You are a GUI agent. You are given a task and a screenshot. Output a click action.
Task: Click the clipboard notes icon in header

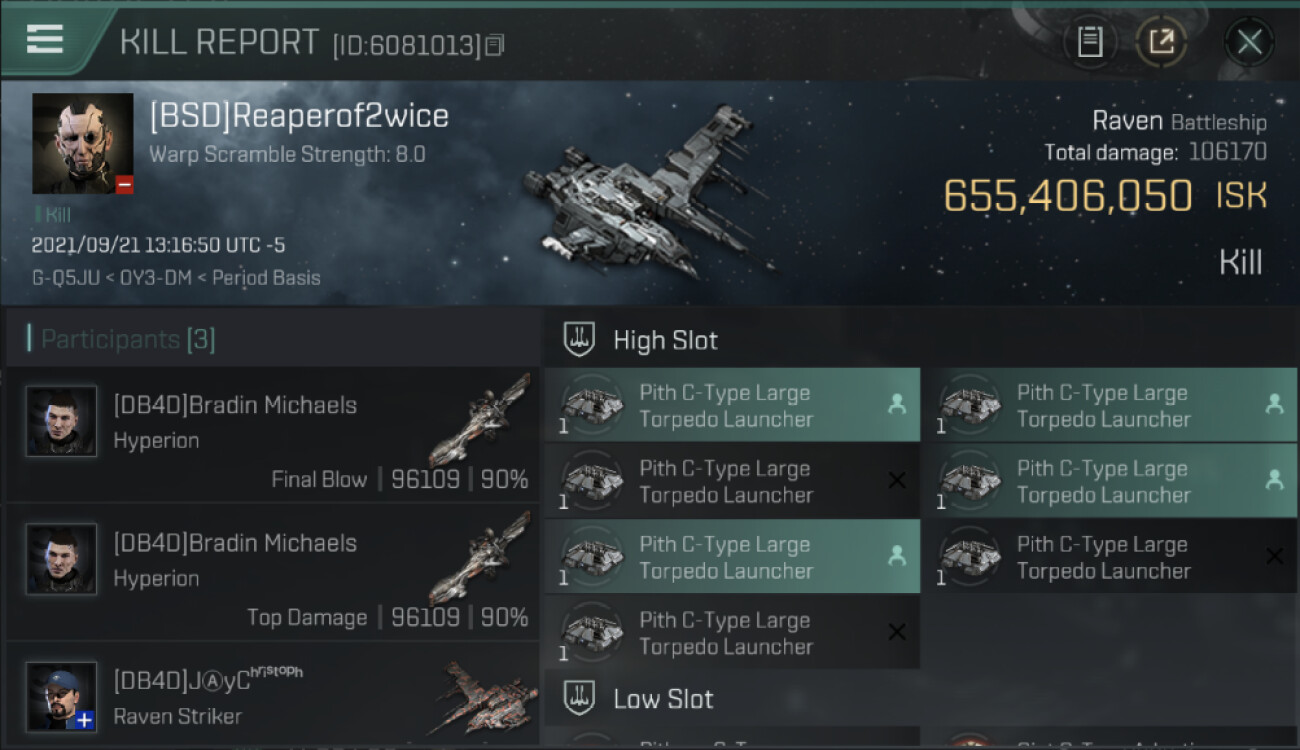point(1090,42)
